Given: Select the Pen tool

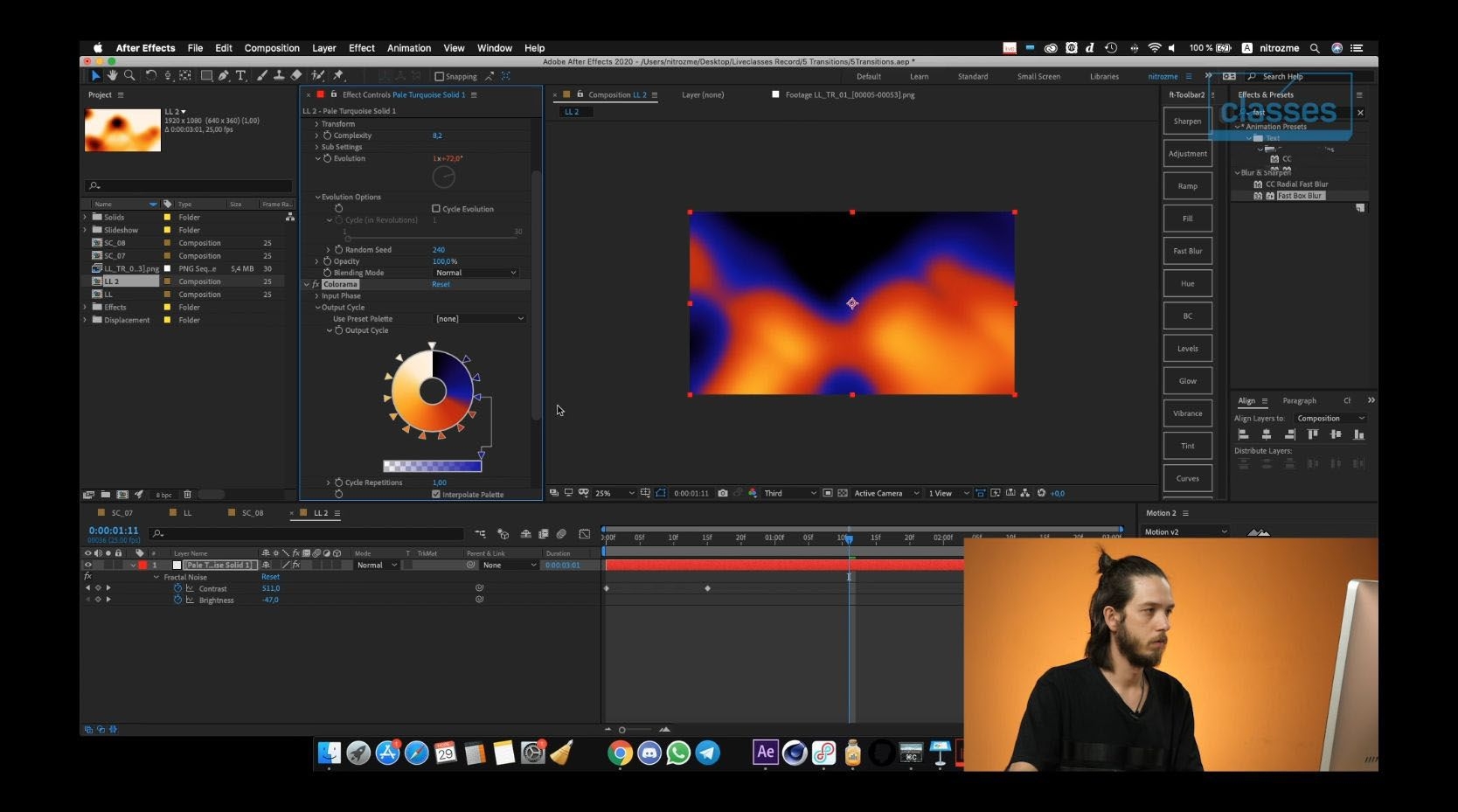Looking at the screenshot, I should [x=224, y=76].
